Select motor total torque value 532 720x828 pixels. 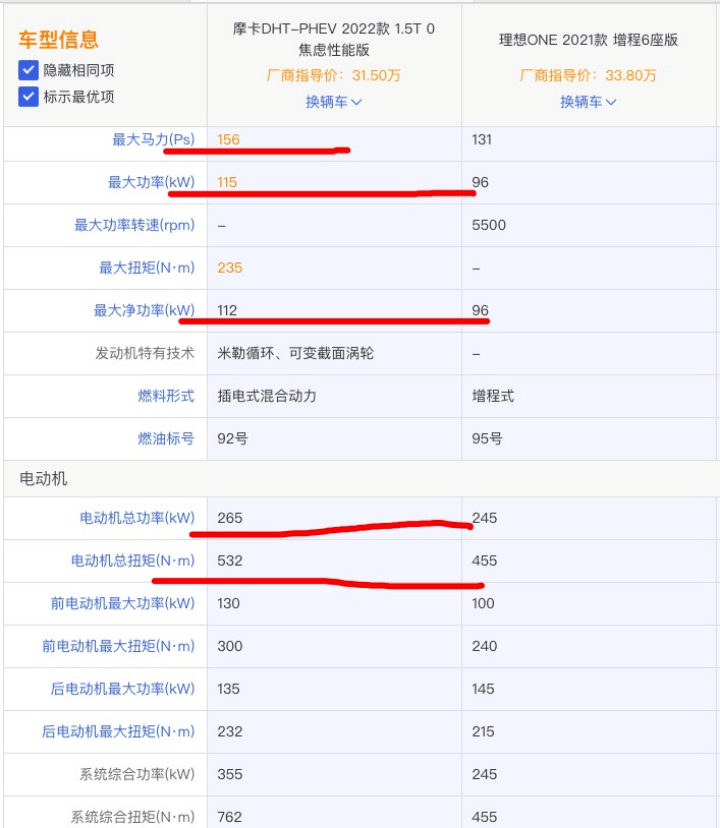[230, 561]
